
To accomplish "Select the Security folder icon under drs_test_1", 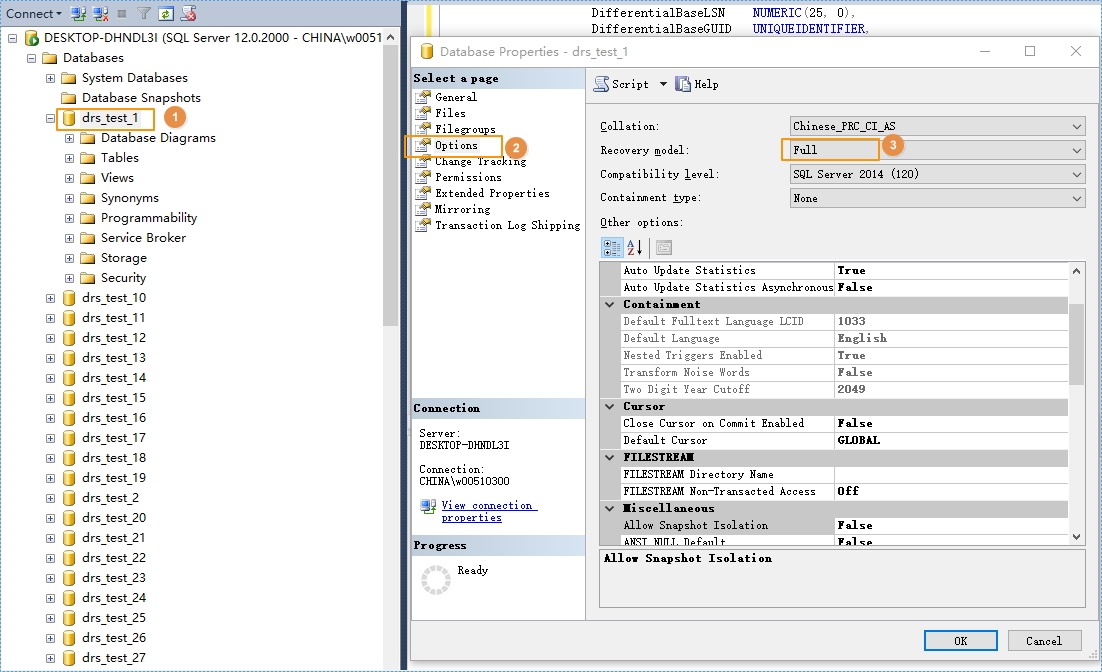I will (x=88, y=278).
